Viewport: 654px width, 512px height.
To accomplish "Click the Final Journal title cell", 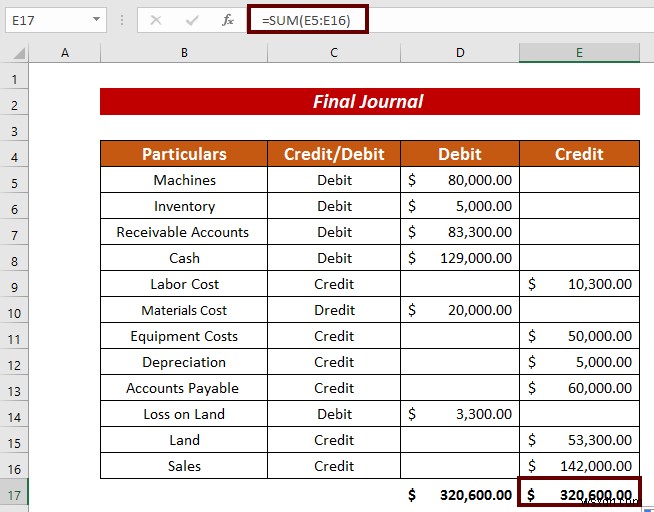I will [x=370, y=101].
